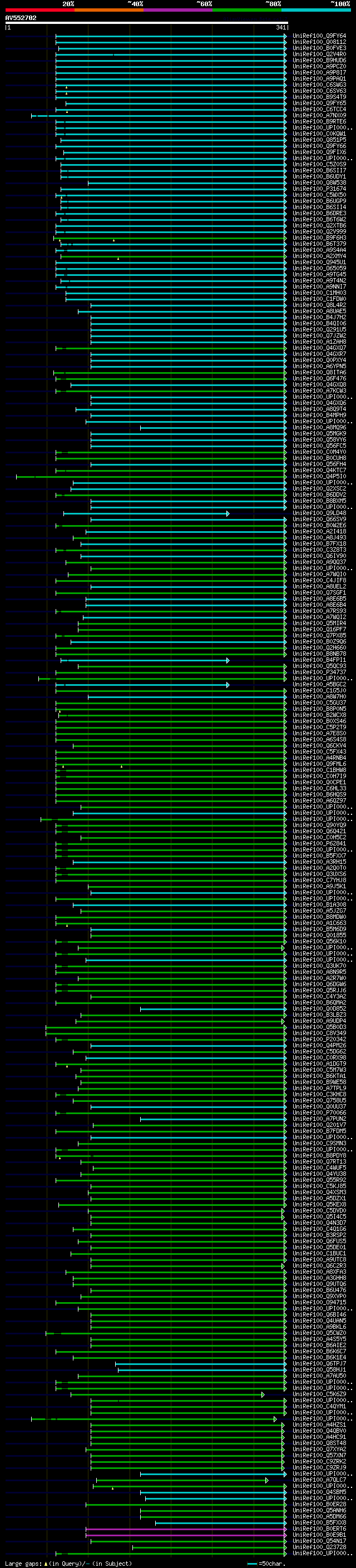Select the UniRef100_C5WX50 label

[x=319, y=195]
